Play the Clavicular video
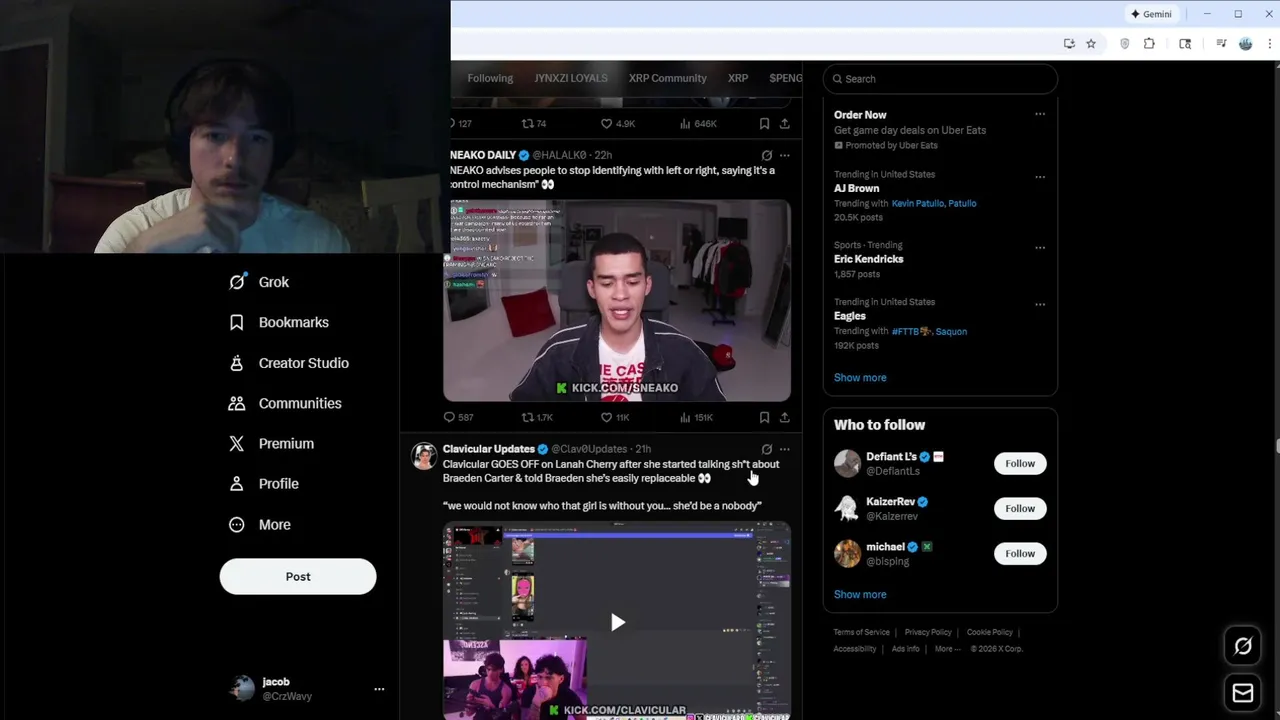The width and height of the screenshot is (1280, 720). [617, 622]
